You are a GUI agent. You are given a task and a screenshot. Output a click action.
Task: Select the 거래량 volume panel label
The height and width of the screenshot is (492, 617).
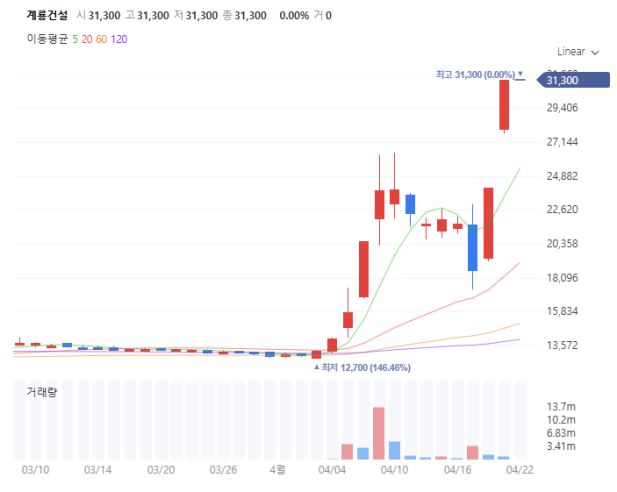(42, 392)
